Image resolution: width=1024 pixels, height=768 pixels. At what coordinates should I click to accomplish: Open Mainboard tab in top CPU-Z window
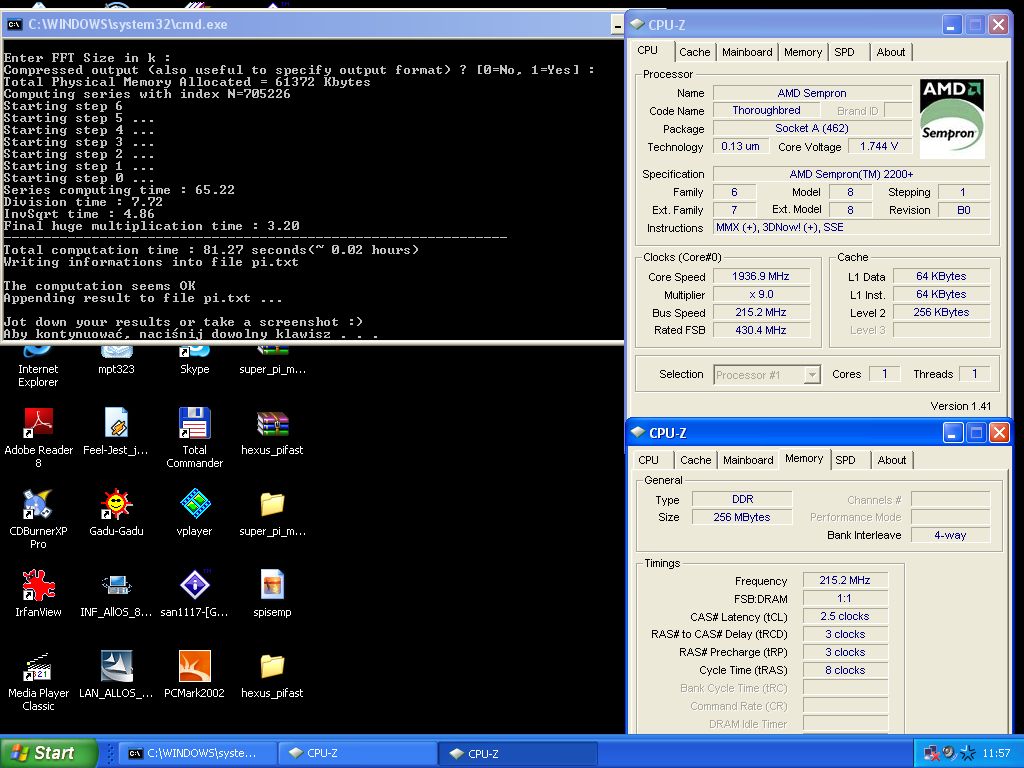(747, 52)
